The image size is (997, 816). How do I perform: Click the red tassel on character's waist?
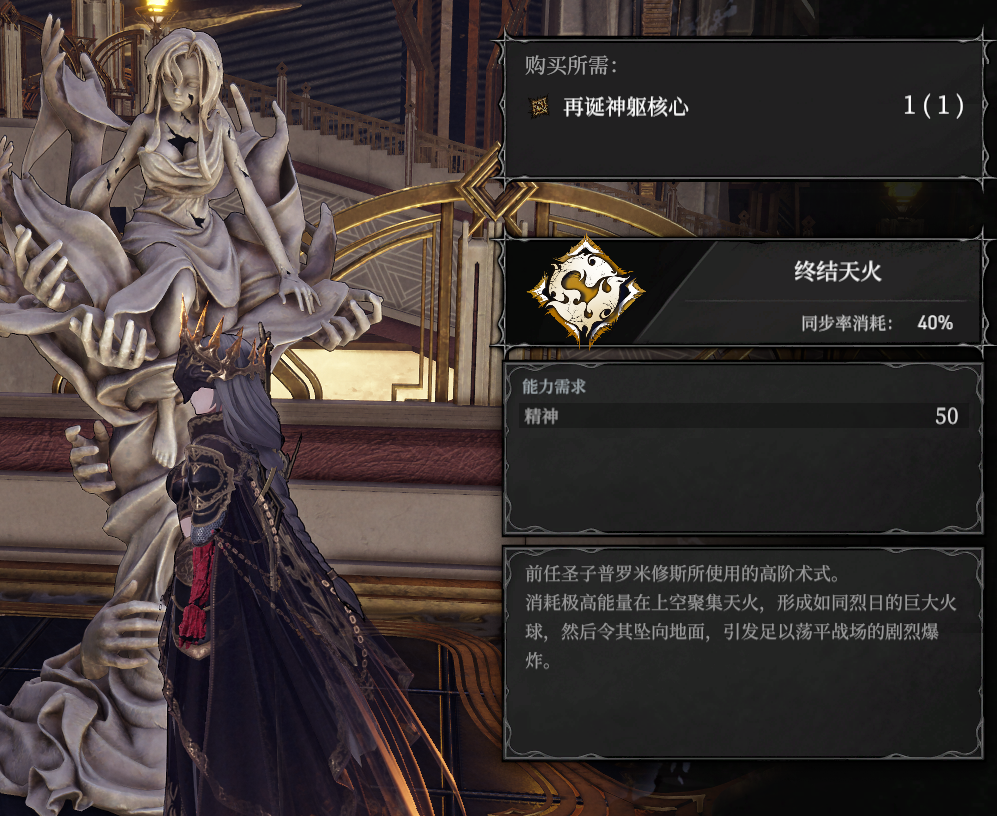coord(193,593)
